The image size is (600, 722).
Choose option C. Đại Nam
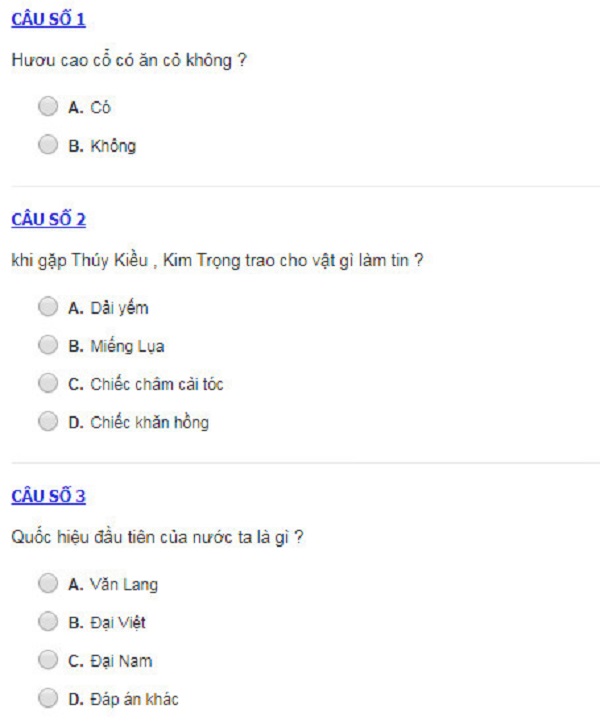click(x=48, y=660)
